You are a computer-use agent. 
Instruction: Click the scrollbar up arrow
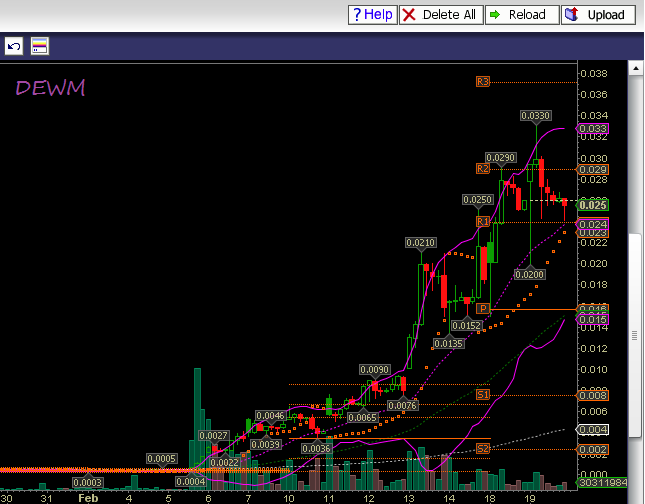[636, 68]
